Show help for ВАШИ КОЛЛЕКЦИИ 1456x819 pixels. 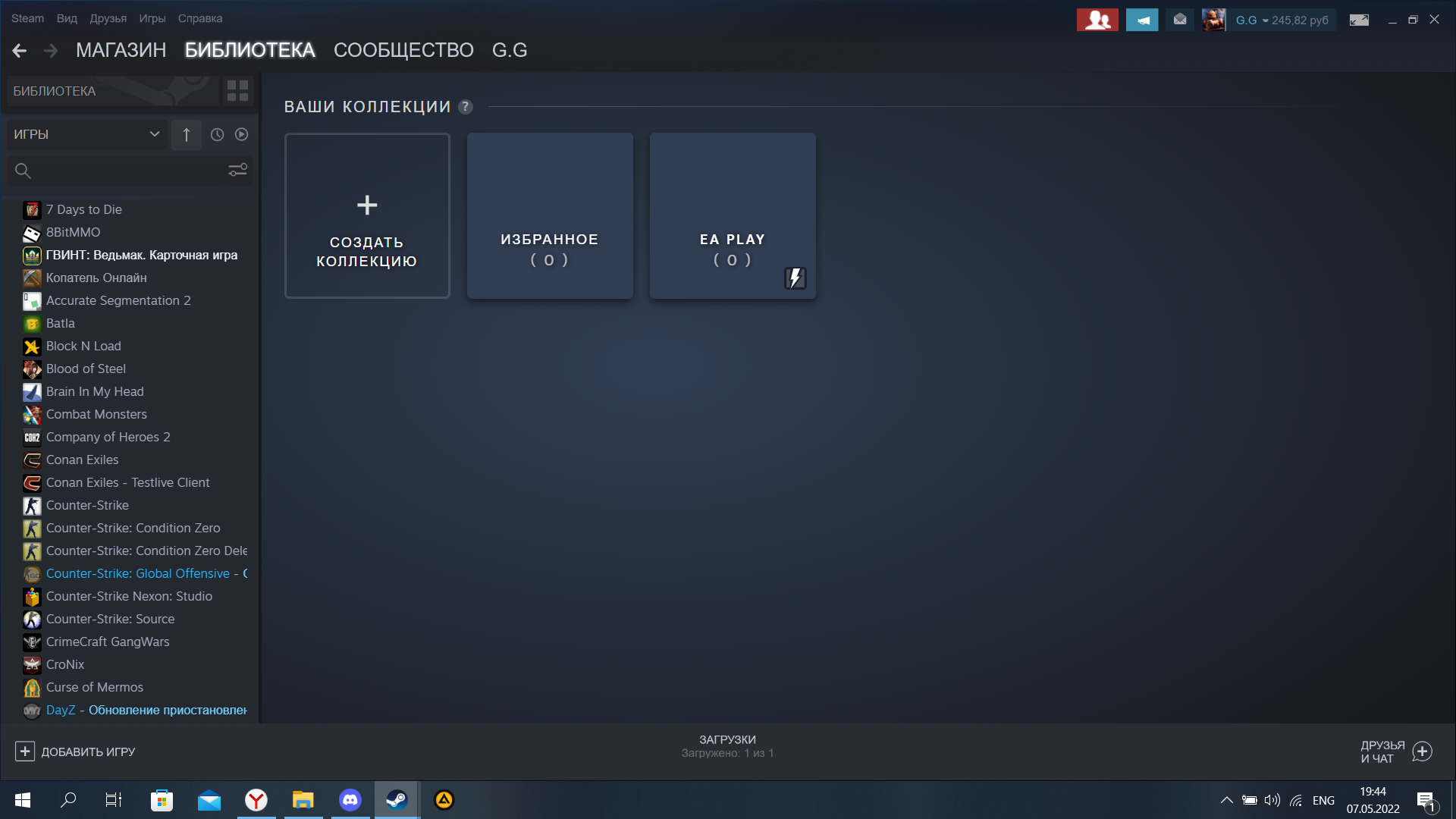coord(466,107)
